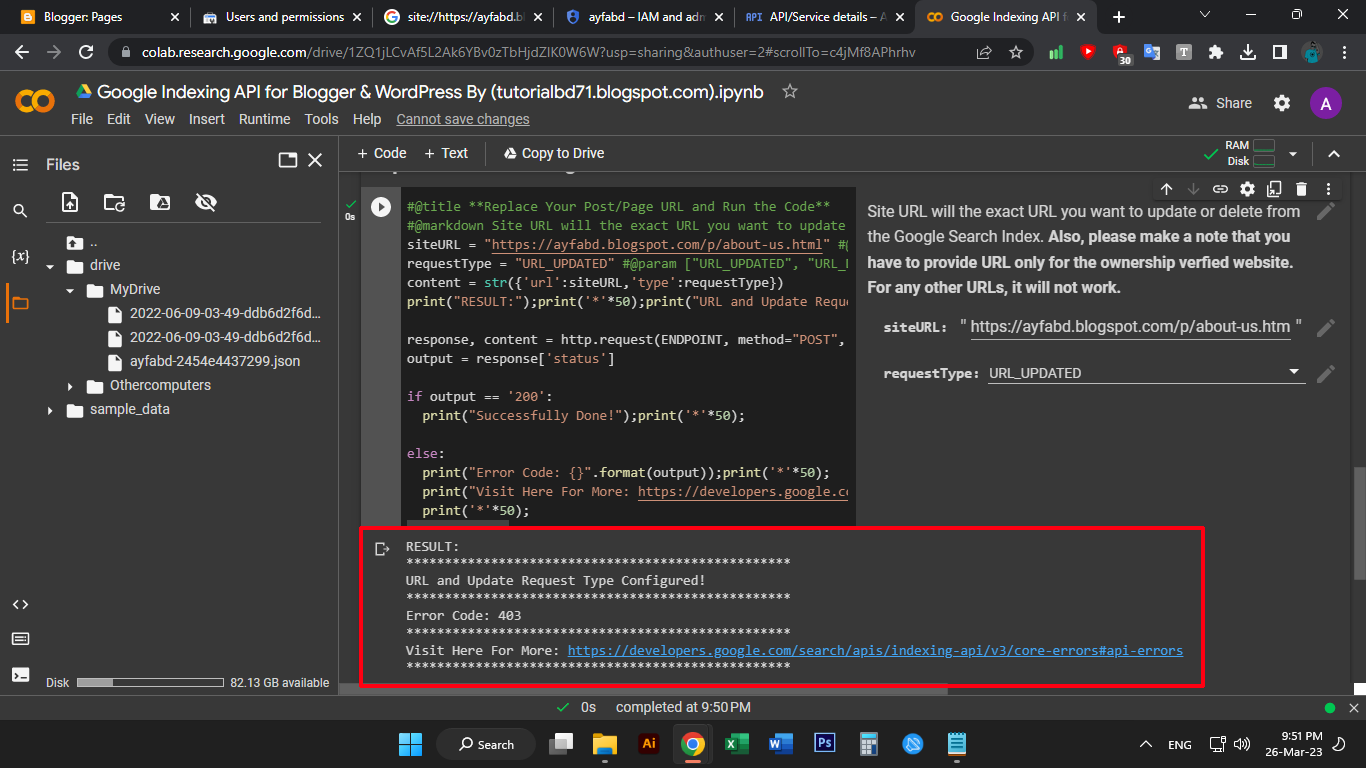Screen dimensions: 1366x768
Task: Open more cell actions menu
Action: point(1328,189)
